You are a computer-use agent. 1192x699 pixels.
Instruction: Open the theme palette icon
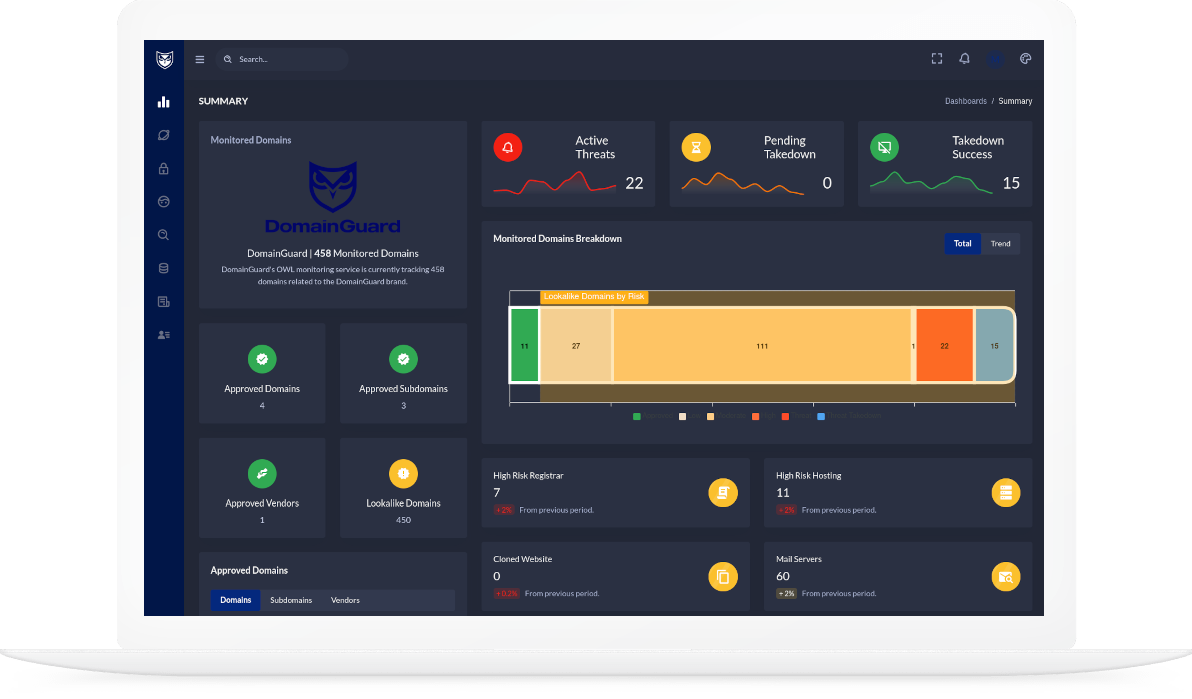tap(1026, 59)
